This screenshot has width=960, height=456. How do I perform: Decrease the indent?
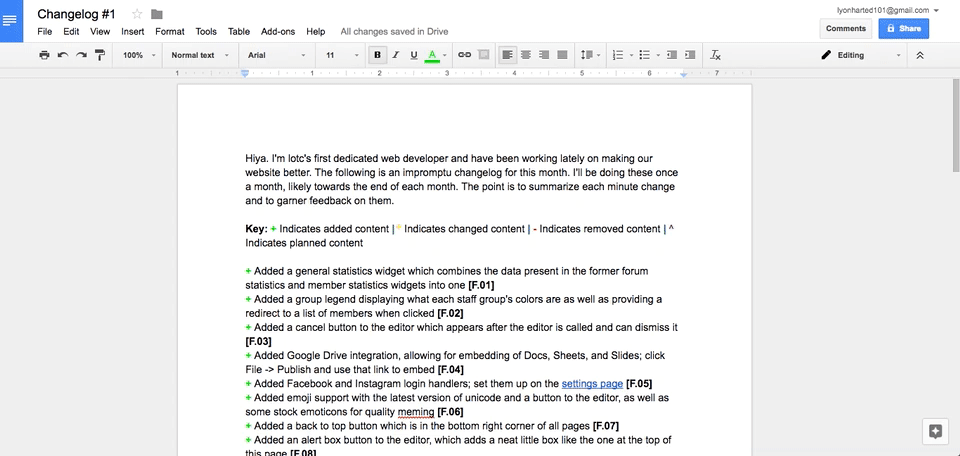pyautogui.click(x=672, y=55)
